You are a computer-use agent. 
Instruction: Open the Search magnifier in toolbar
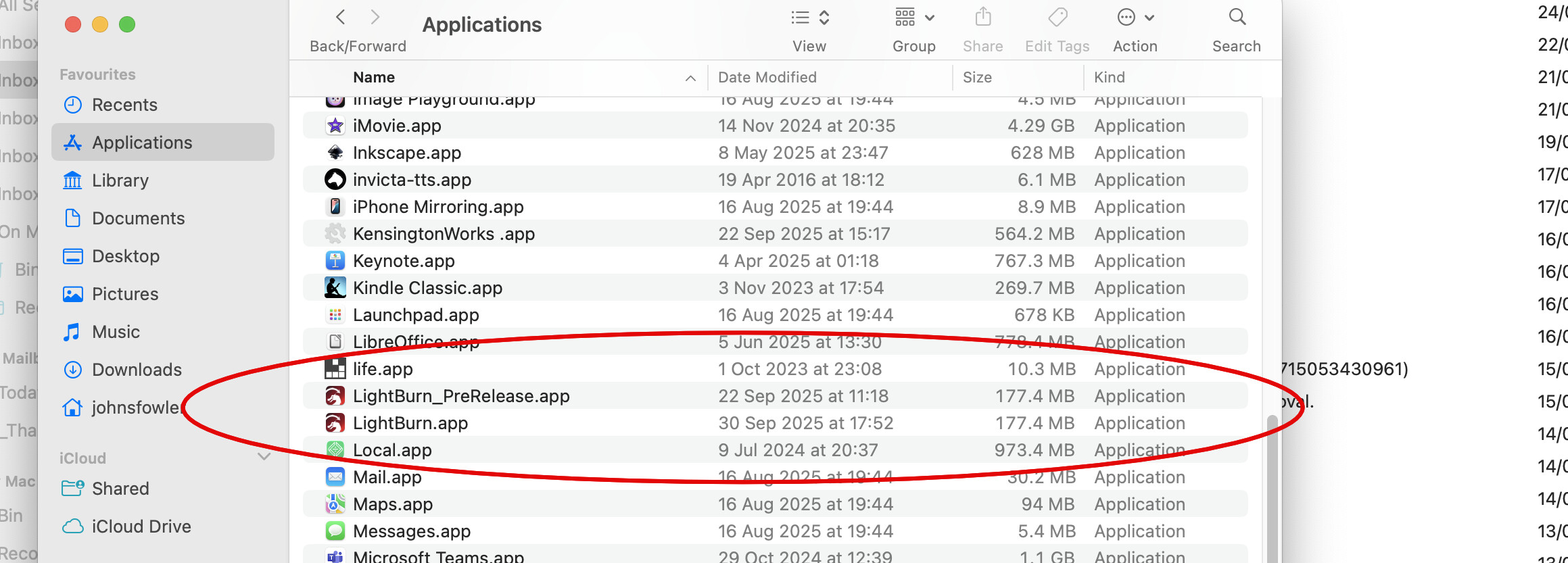pos(1237,18)
